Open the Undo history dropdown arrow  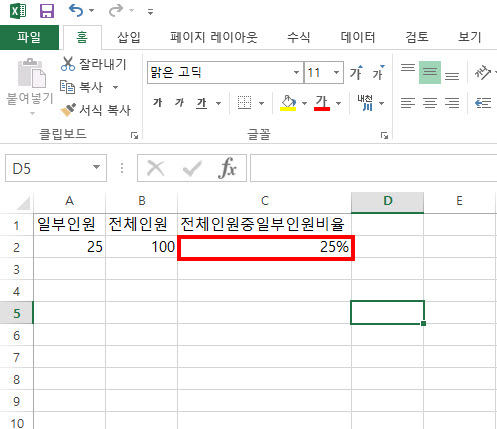click(x=91, y=11)
